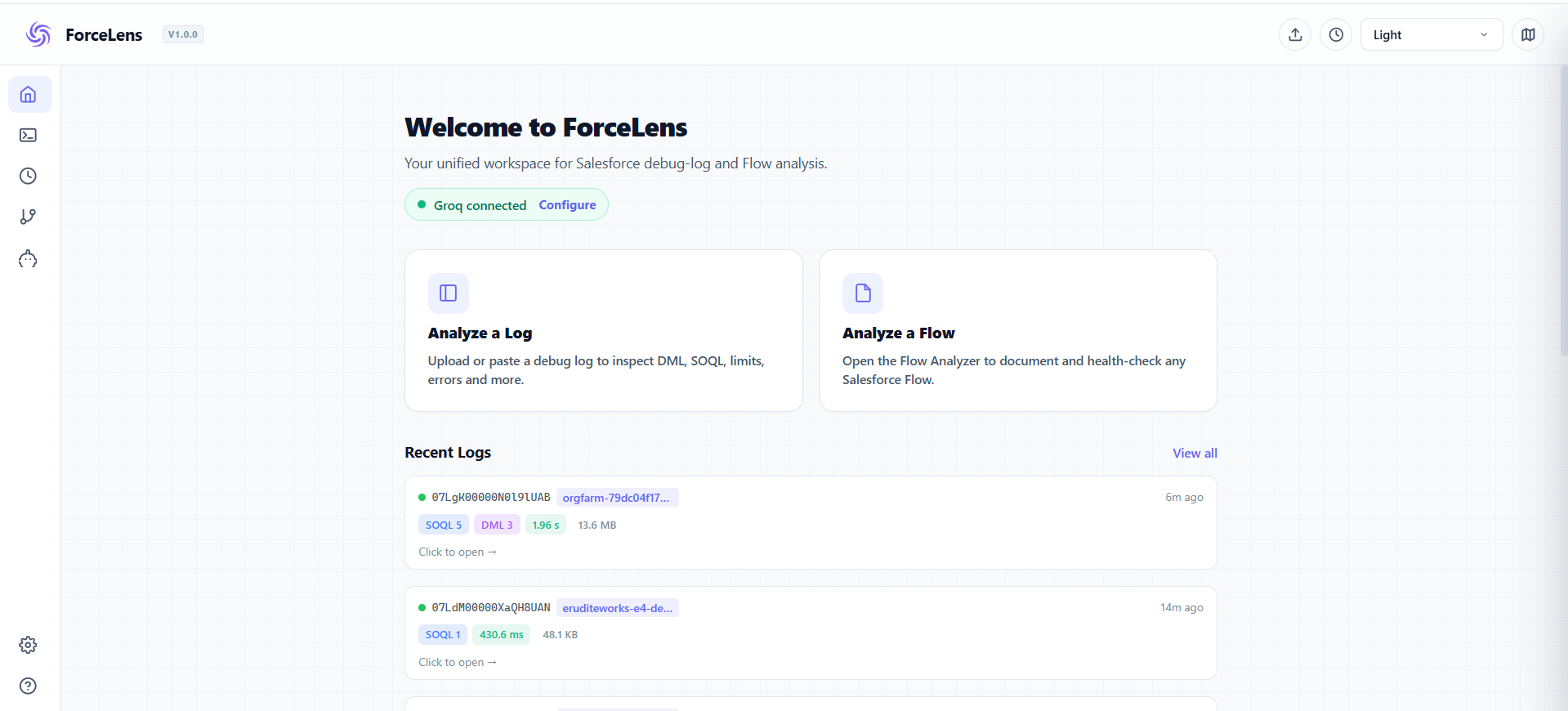
Task: Click the eruditeworks-e4-de... org tag
Action: click(x=617, y=608)
